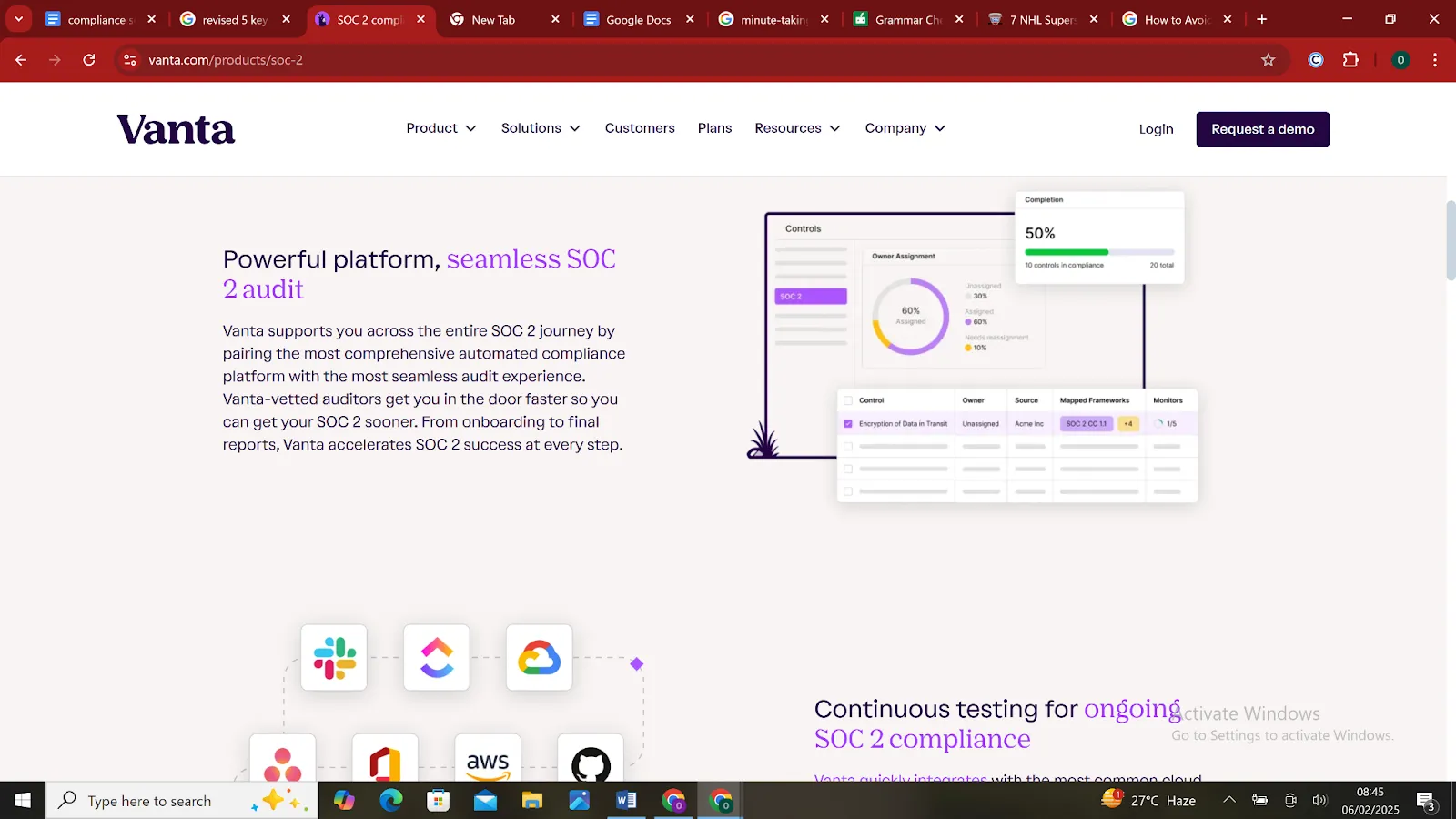The width and height of the screenshot is (1456, 819).
Task: Click the weather 27°C Haze widget
Action: click(1148, 801)
